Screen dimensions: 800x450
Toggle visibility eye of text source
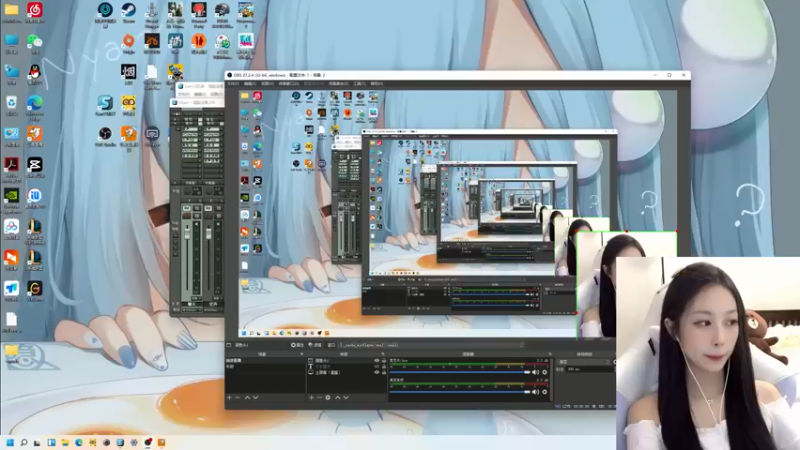377,366
